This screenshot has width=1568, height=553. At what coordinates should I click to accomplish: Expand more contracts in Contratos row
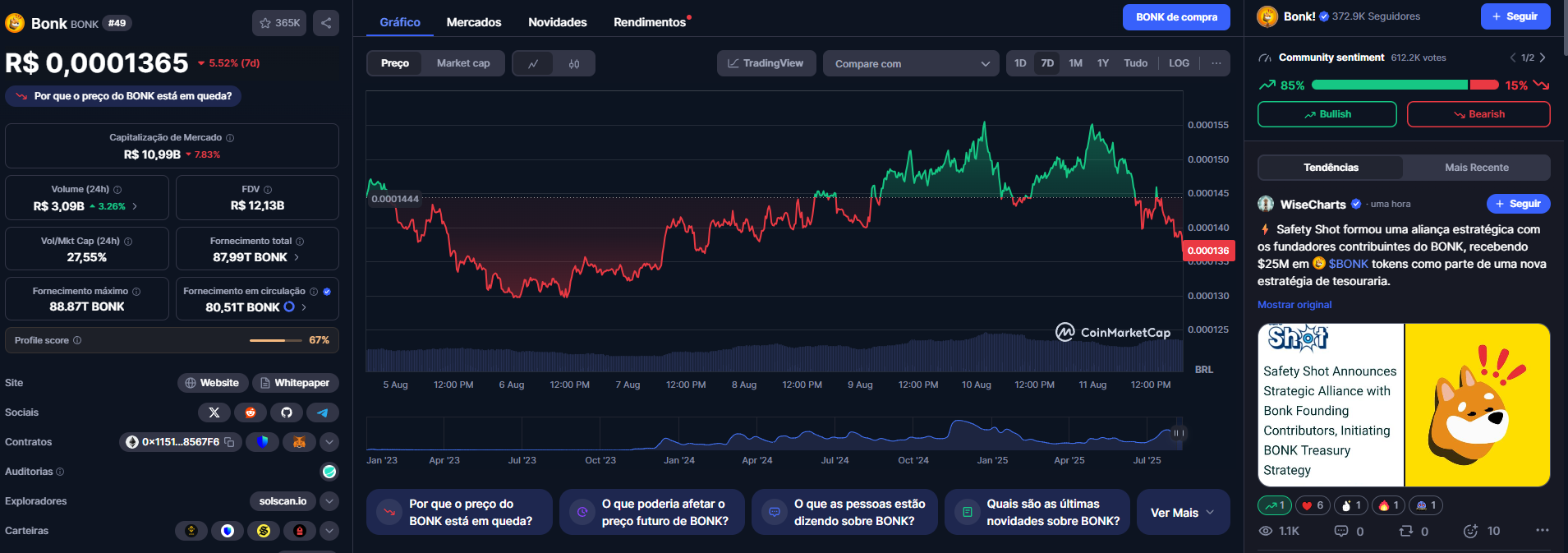(x=329, y=442)
